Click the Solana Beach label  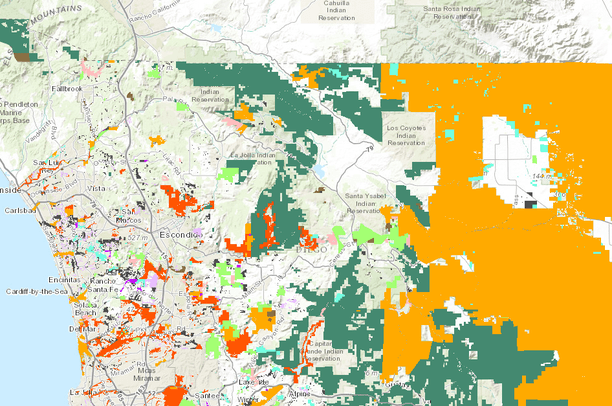tap(85, 308)
